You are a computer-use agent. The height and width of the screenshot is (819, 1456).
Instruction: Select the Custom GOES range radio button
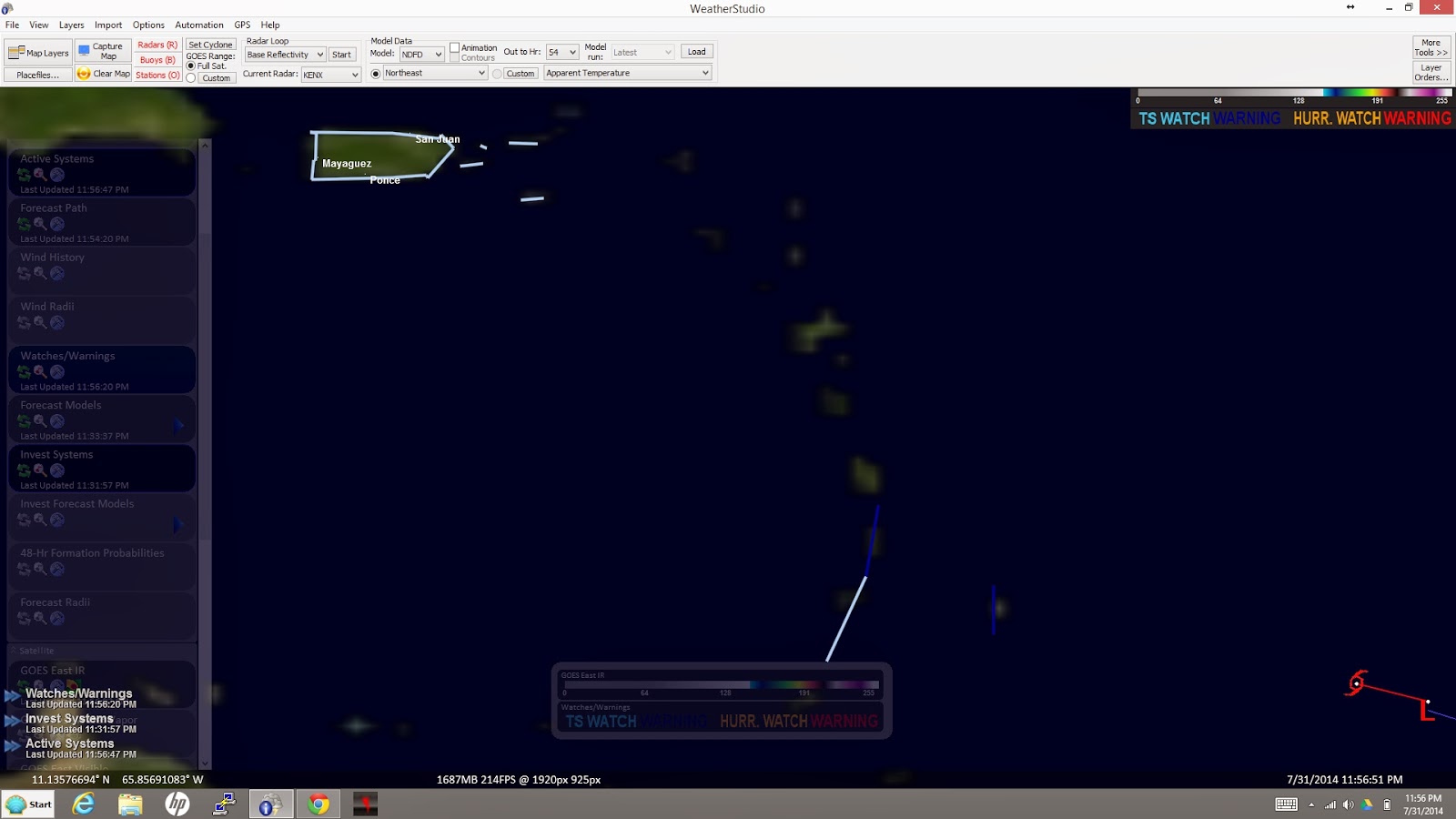tap(191, 78)
